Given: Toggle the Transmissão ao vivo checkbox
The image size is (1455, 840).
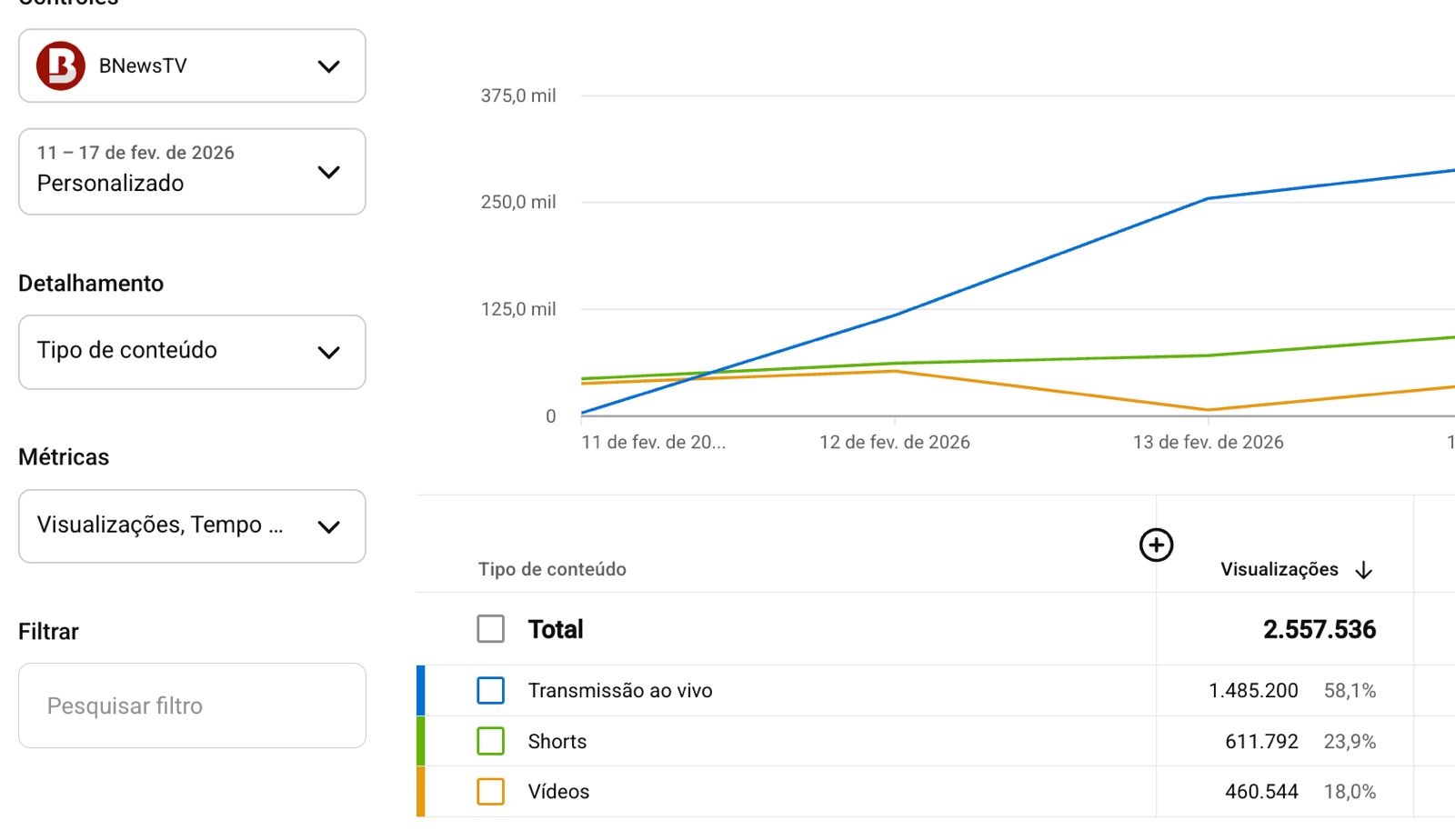Looking at the screenshot, I should pos(491,691).
